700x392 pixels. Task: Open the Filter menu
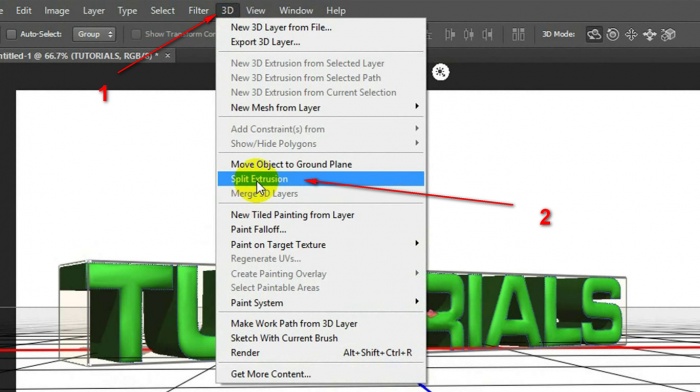pos(198,10)
